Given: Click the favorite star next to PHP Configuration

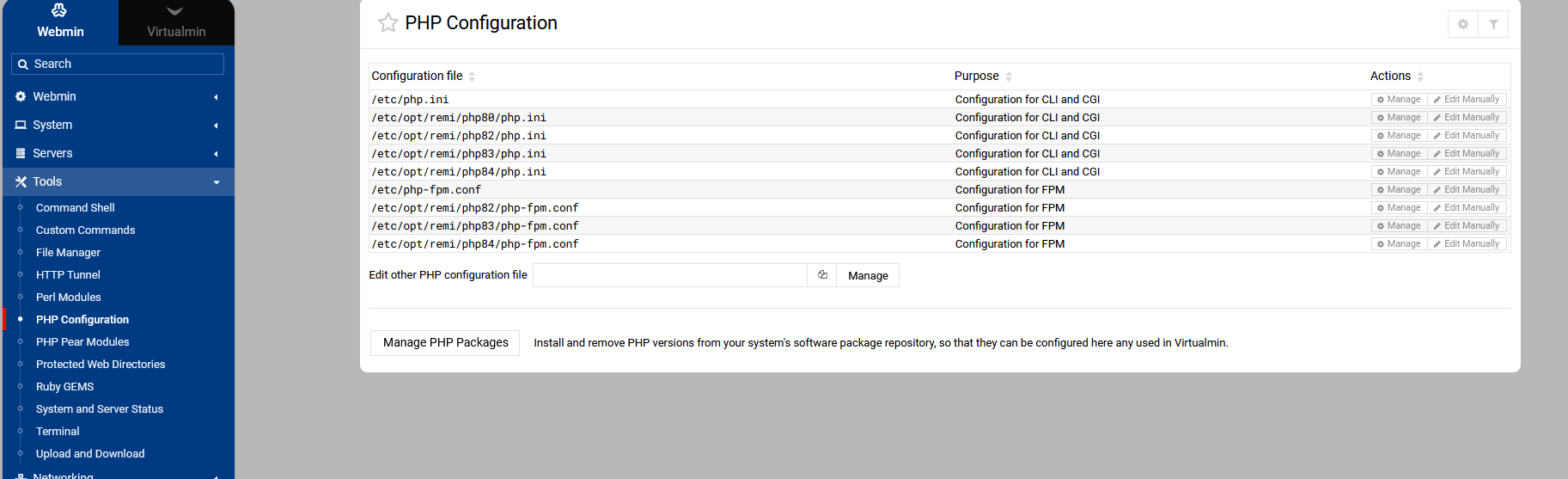Looking at the screenshot, I should 387,23.
